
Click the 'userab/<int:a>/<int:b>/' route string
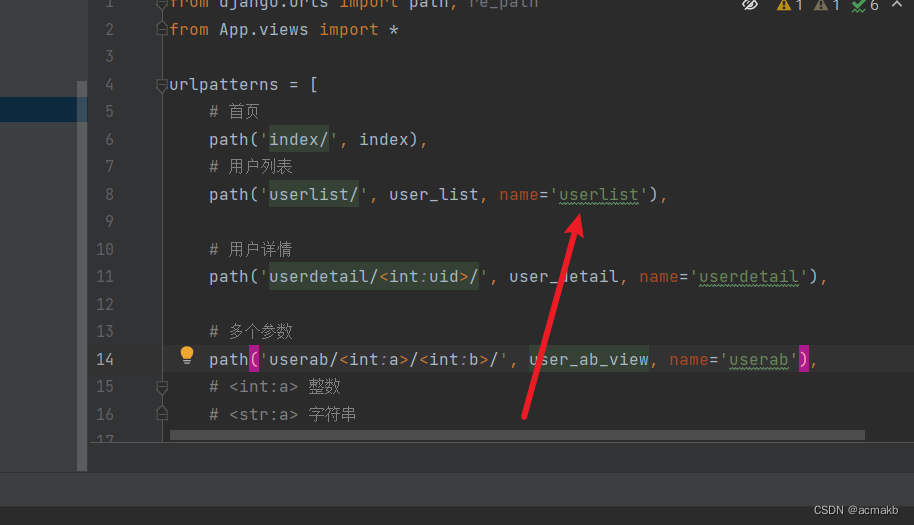pyautogui.click(x=384, y=360)
